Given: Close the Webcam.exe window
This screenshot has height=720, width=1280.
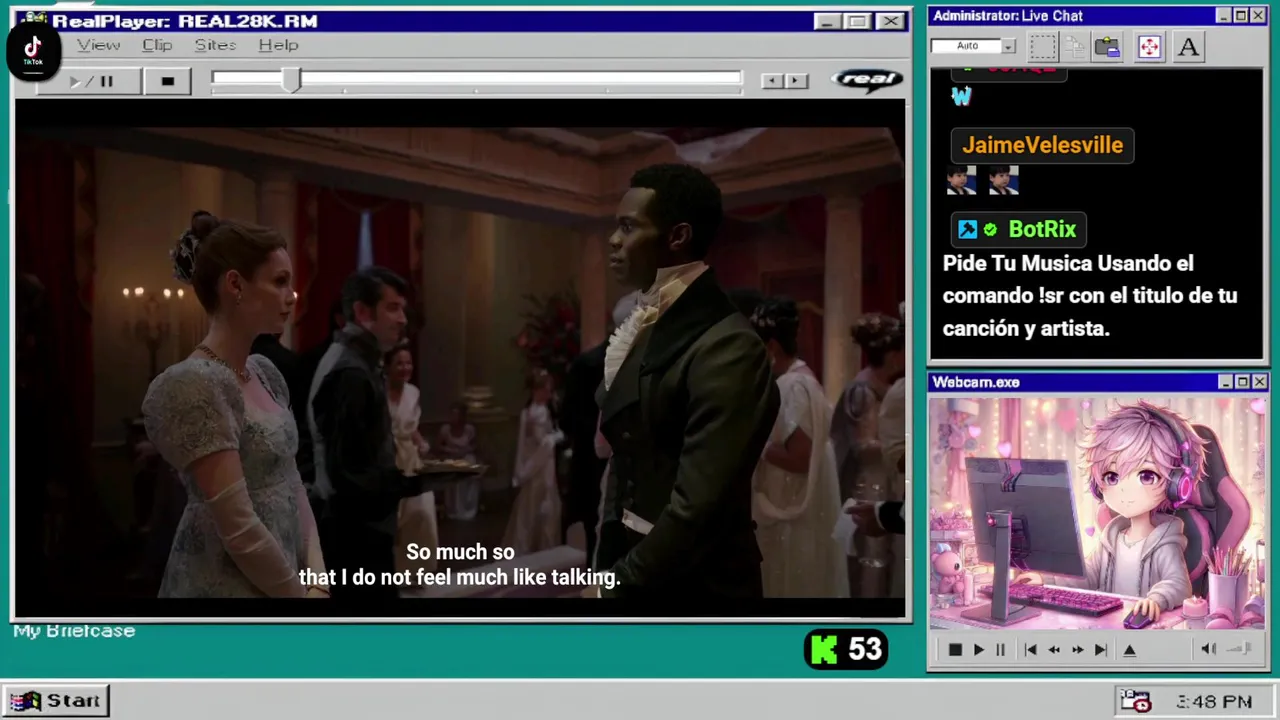Looking at the screenshot, I should 1259,382.
